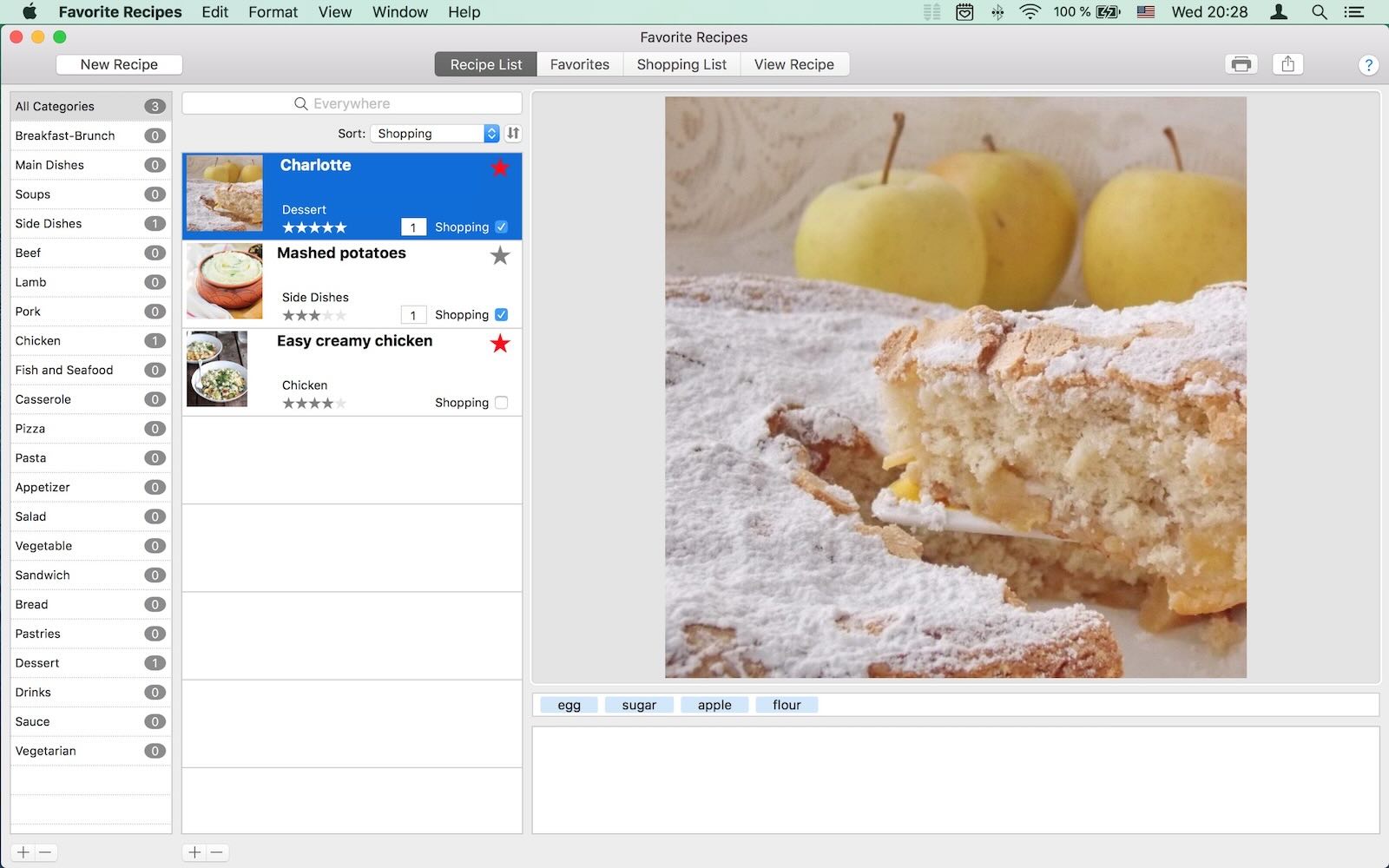Enable Shopping for Easy creamy chicken
The image size is (1389, 868).
point(501,403)
